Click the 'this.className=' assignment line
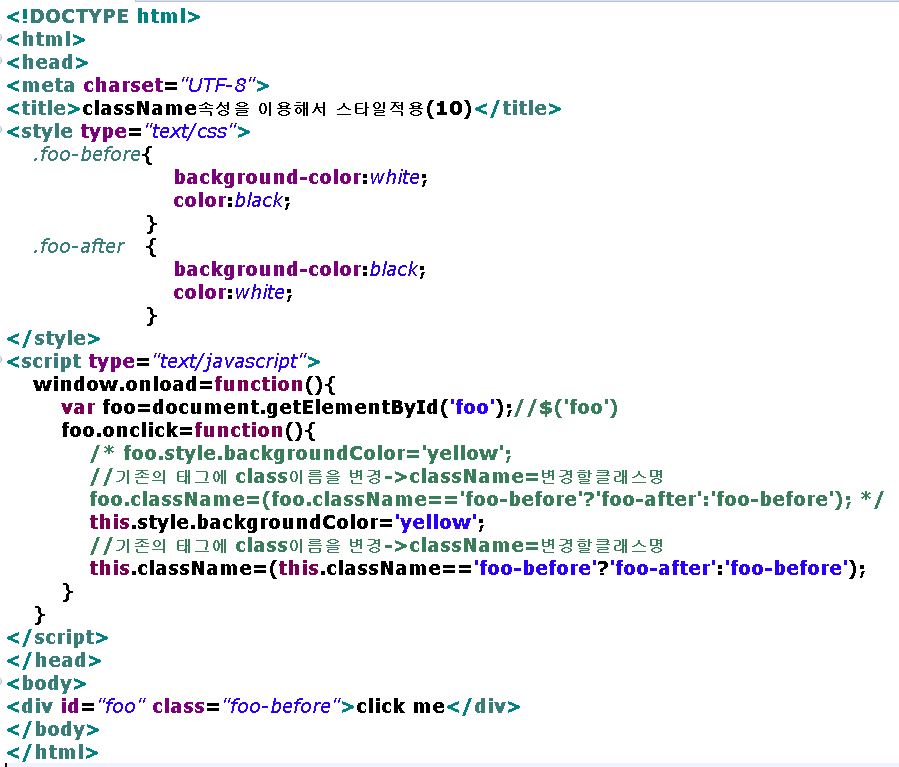The image size is (899, 767). 478,568
